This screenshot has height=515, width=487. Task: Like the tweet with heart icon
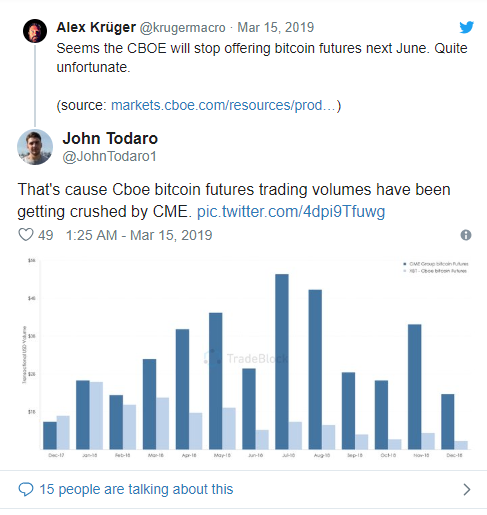pyautogui.click(x=25, y=235)
